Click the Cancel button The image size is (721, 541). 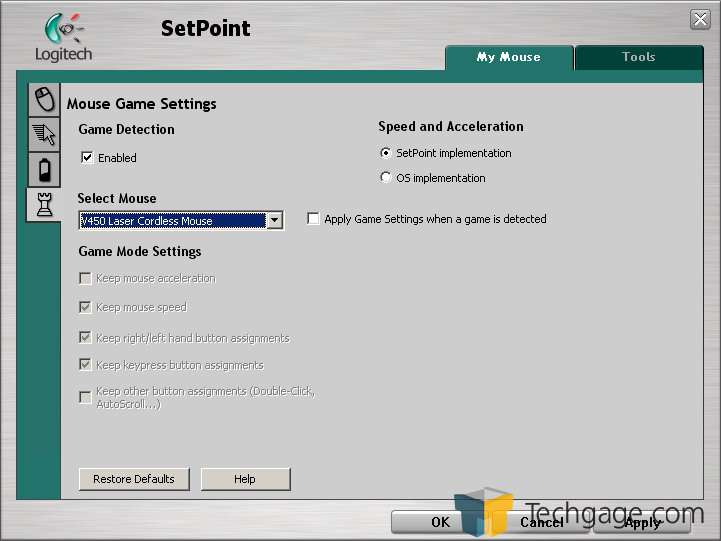[x=541, y=522]
